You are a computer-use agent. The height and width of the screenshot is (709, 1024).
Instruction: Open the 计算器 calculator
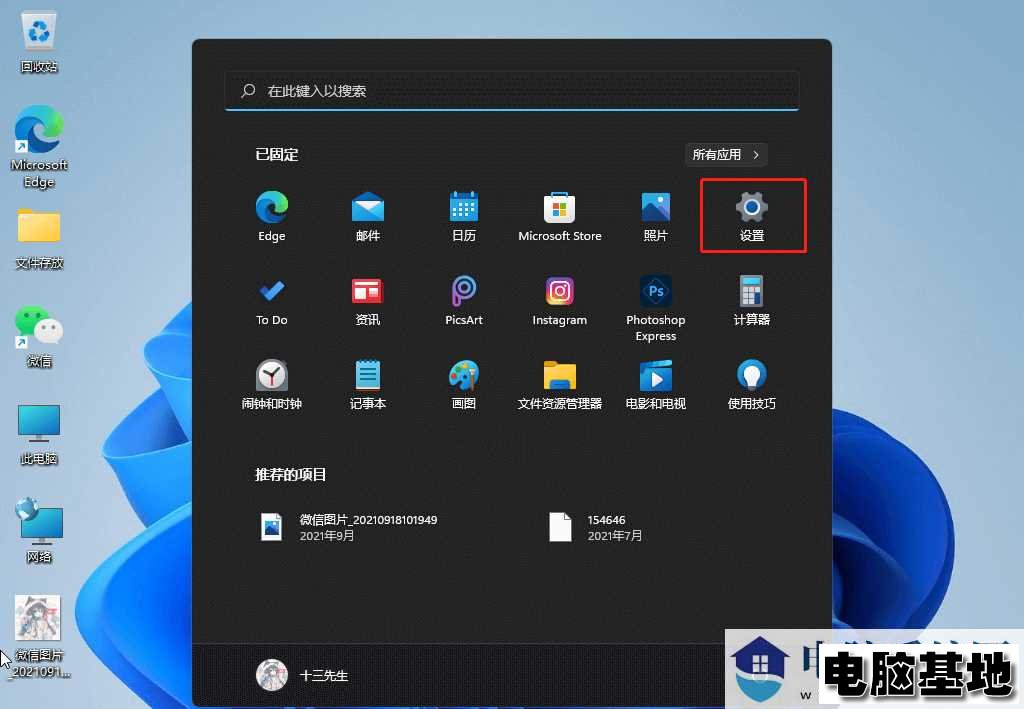click(x=752, y=301)
